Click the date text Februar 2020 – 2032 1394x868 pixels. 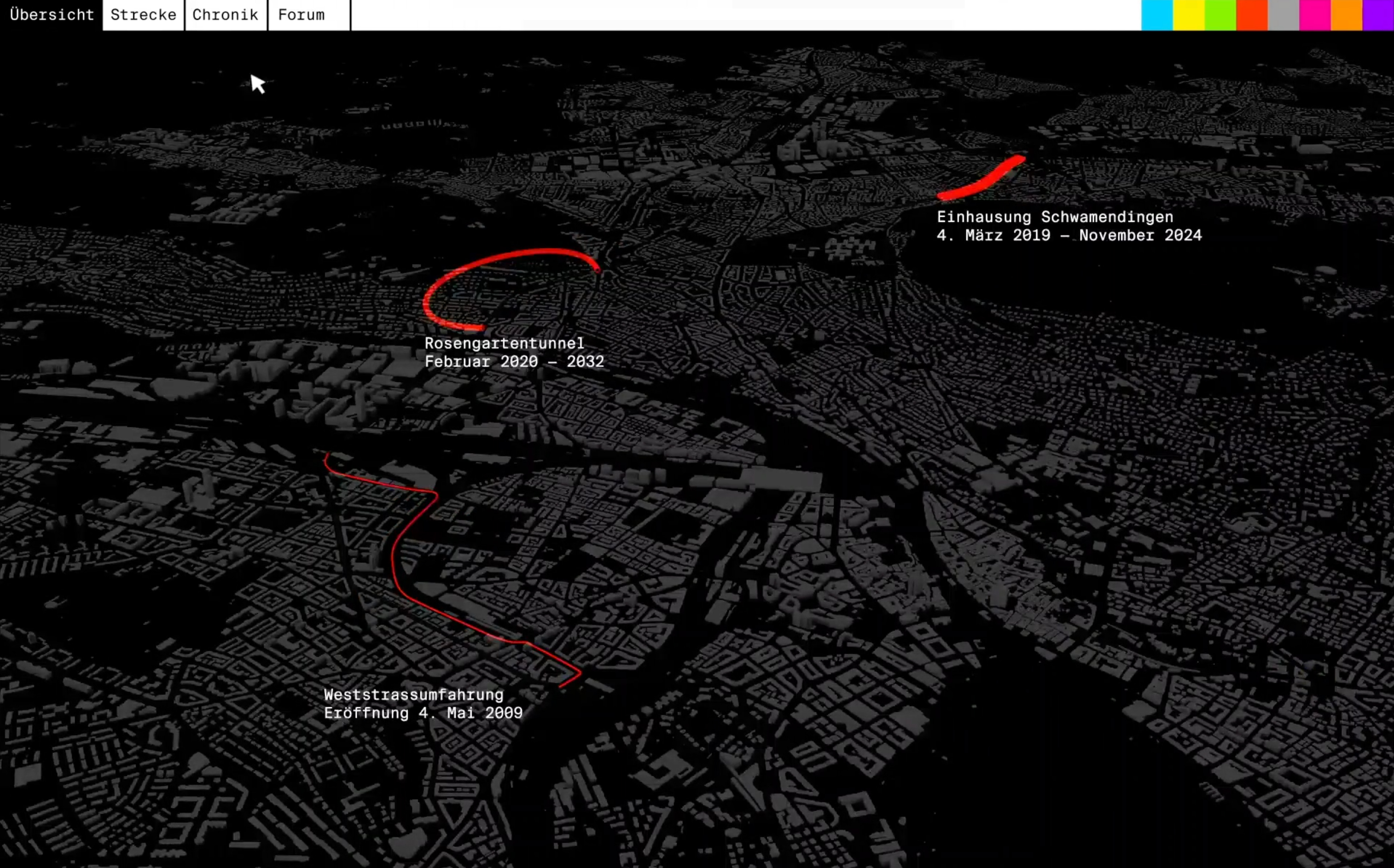(514, 362)
